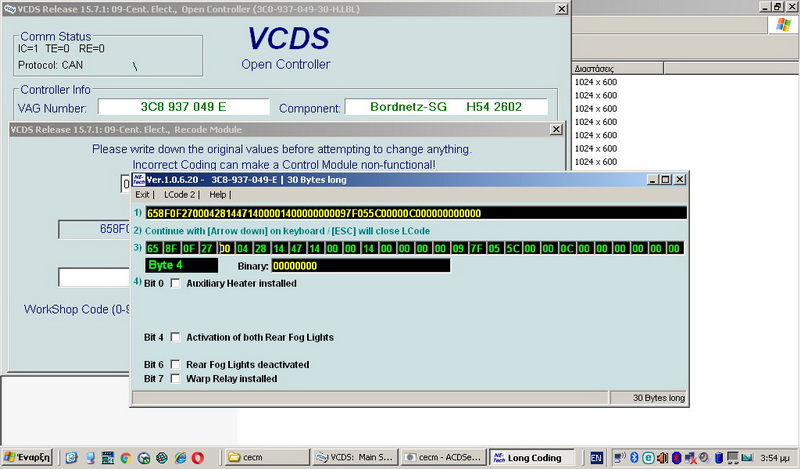Viewport: 800px width, 469px height.
Task: Click the disconnected network tray icon
Action: pyautogui.click(x=691, y=458)
